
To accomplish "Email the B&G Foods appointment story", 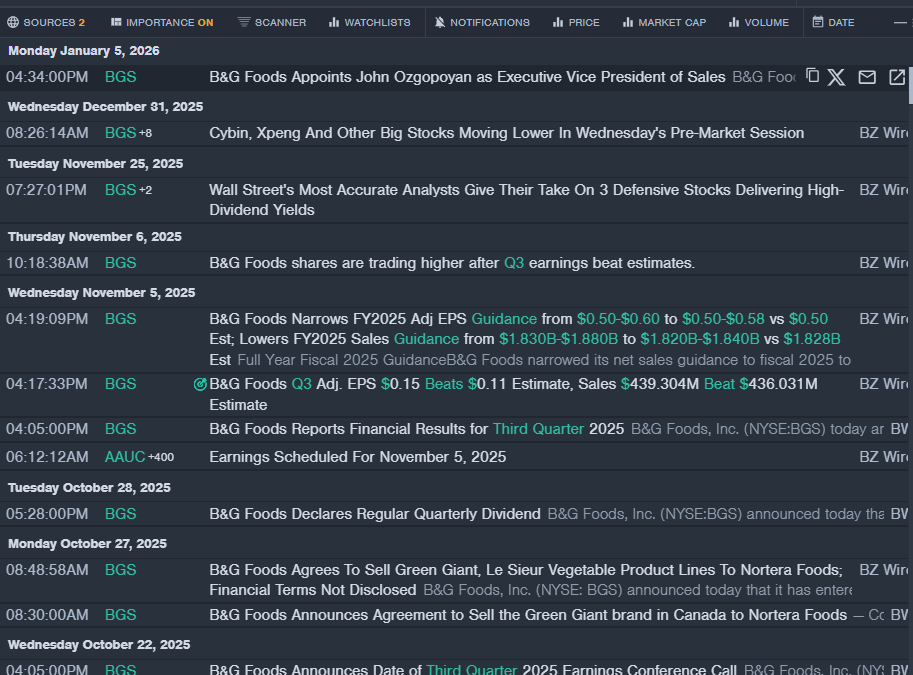I will coord(867,77).
